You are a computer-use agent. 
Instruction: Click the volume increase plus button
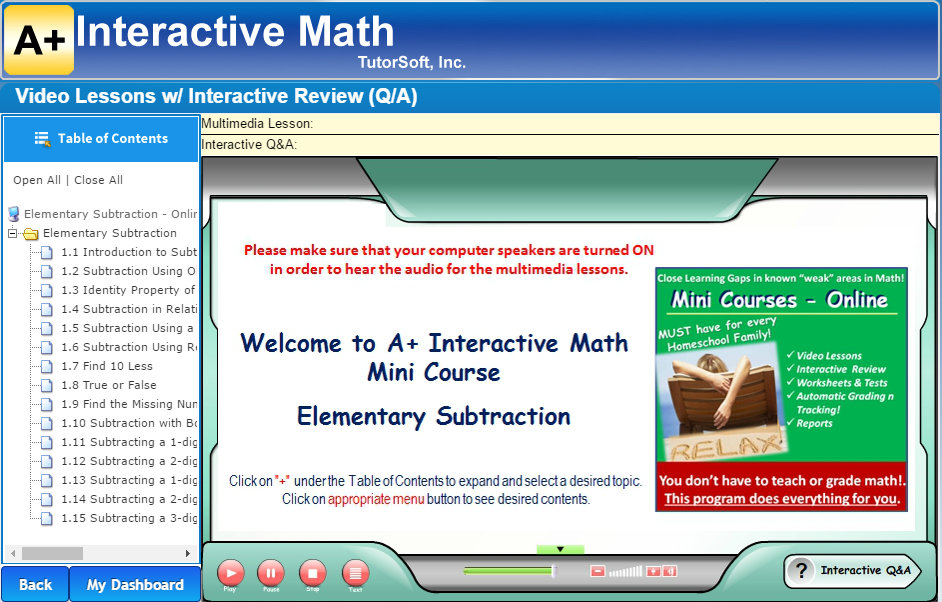click(x=653, y=571)
